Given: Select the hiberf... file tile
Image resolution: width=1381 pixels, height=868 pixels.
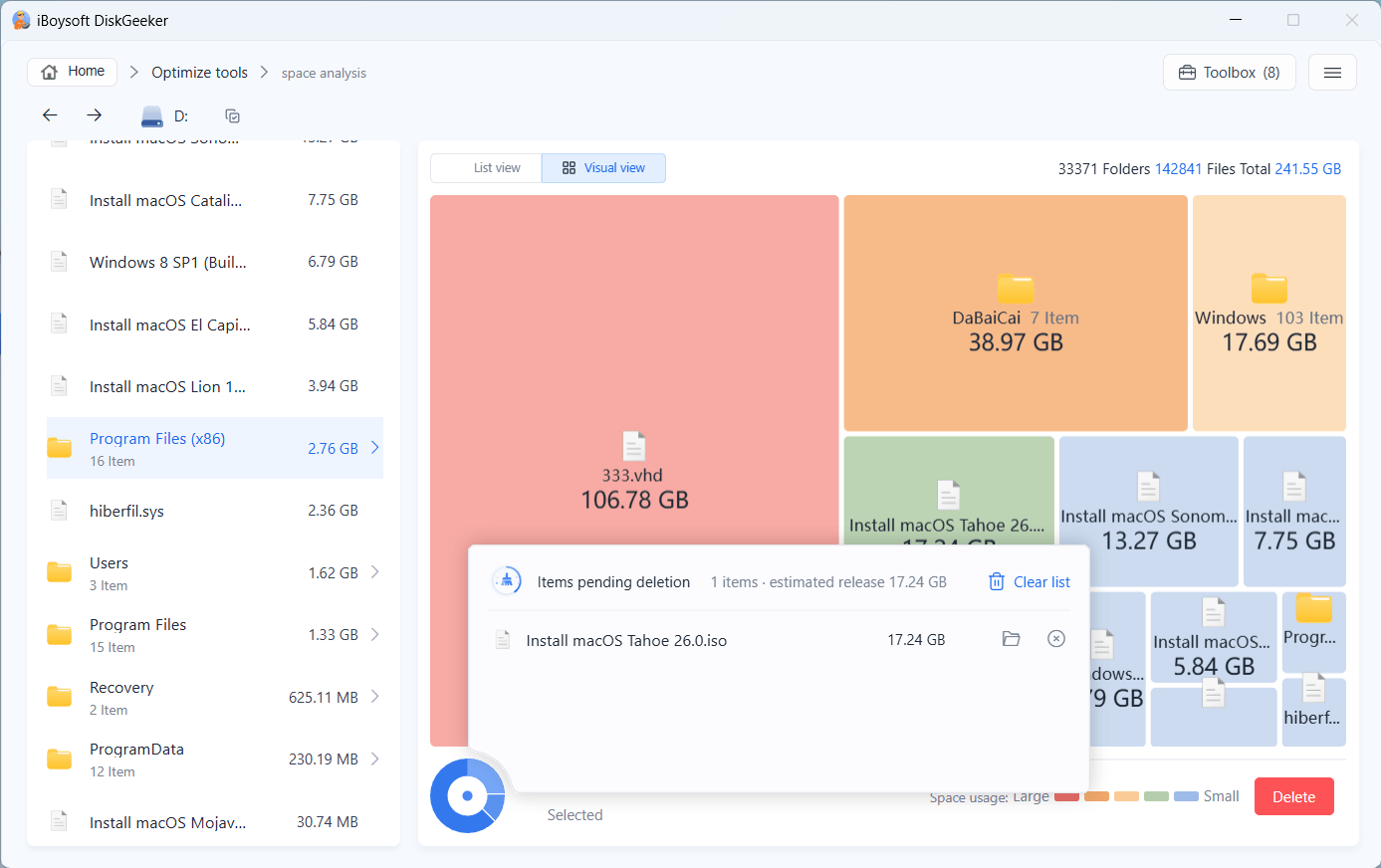Looking at the screenshot, I should (1314, 712).
